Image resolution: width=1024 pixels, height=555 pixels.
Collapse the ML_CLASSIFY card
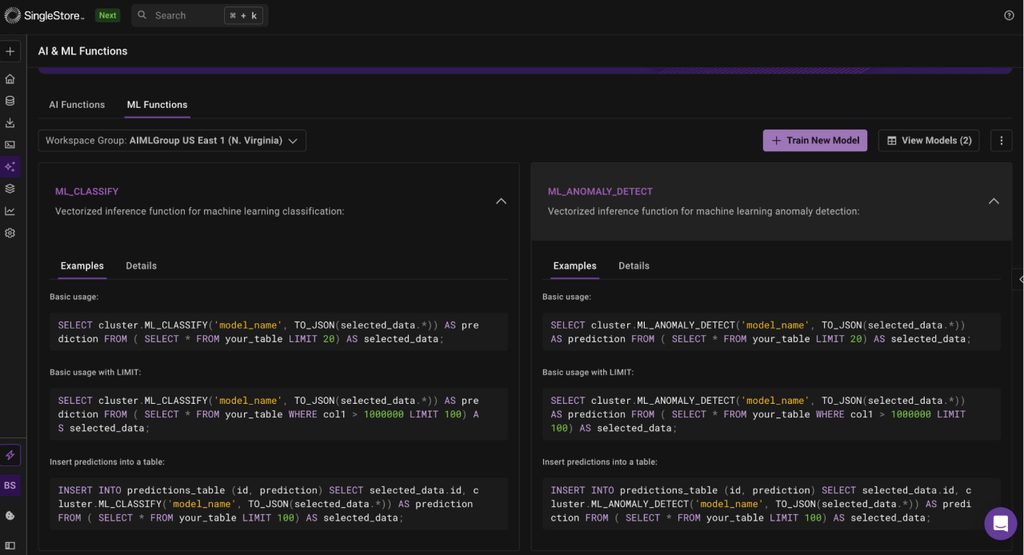pyautogui.click(x=501, y=201)
